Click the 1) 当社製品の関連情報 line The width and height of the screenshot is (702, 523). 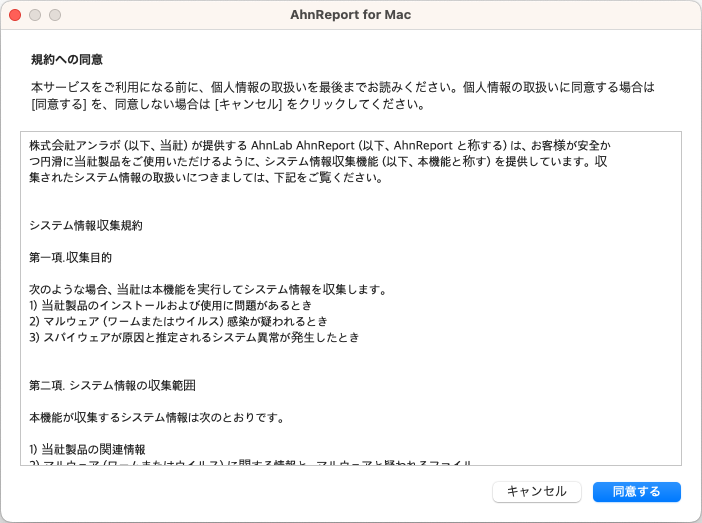87,450
